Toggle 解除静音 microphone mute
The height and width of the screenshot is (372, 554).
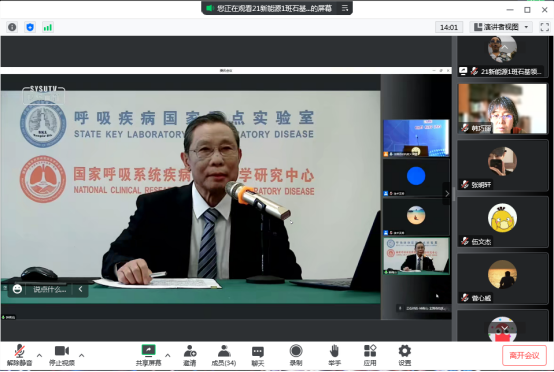(x=19, y=355)
